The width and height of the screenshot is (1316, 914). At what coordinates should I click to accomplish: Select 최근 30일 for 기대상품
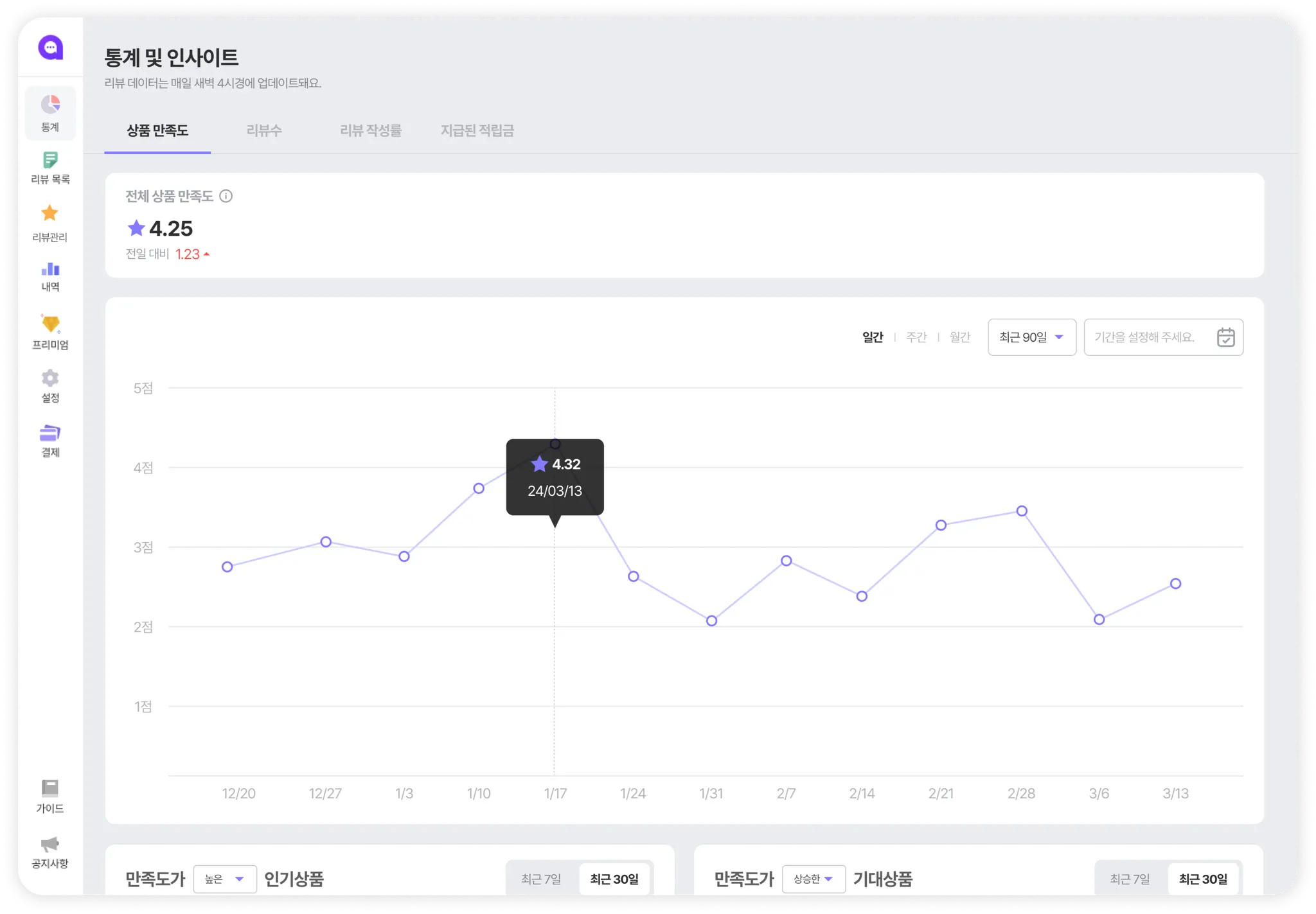(1203, 879)
